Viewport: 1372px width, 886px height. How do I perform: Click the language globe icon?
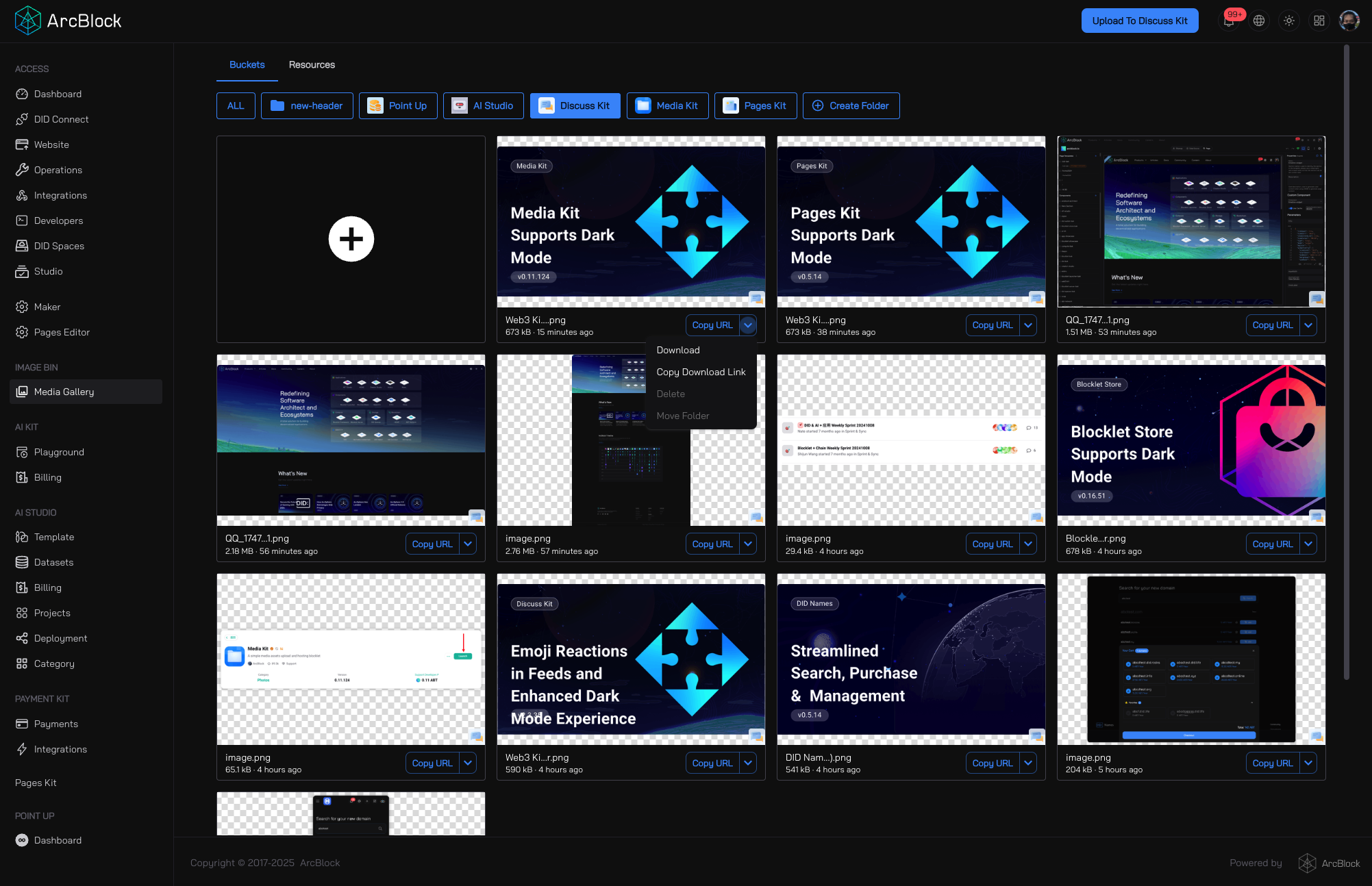click(1259, 21)
